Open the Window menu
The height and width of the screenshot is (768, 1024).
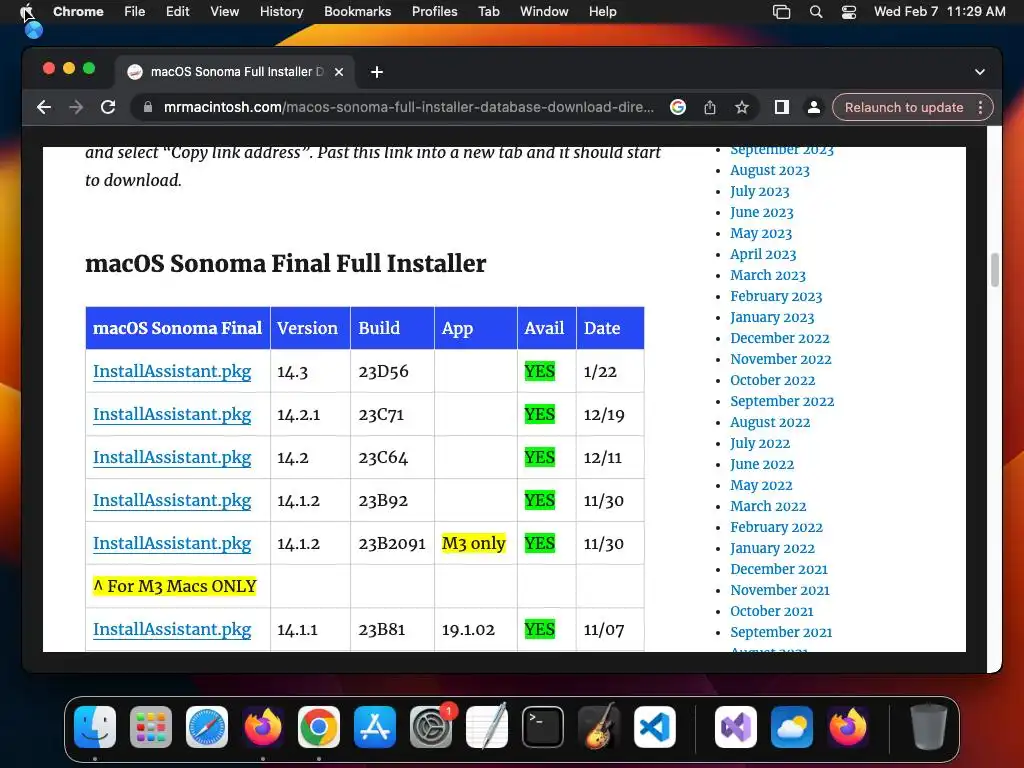pos(544,12)
